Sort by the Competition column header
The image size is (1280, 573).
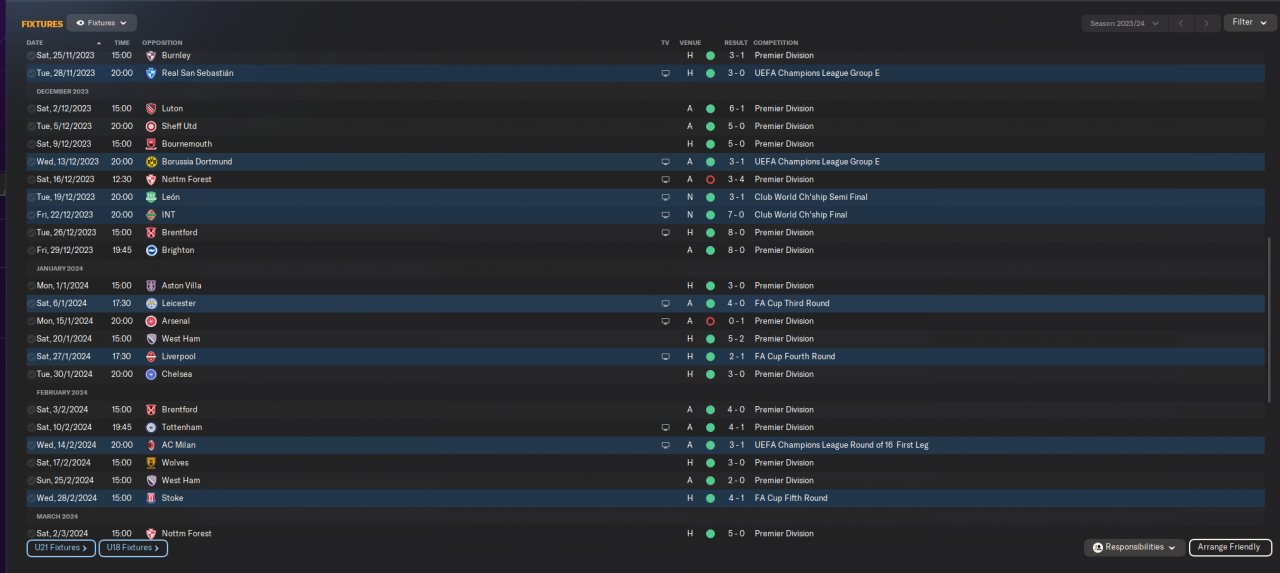coord(776,43)
